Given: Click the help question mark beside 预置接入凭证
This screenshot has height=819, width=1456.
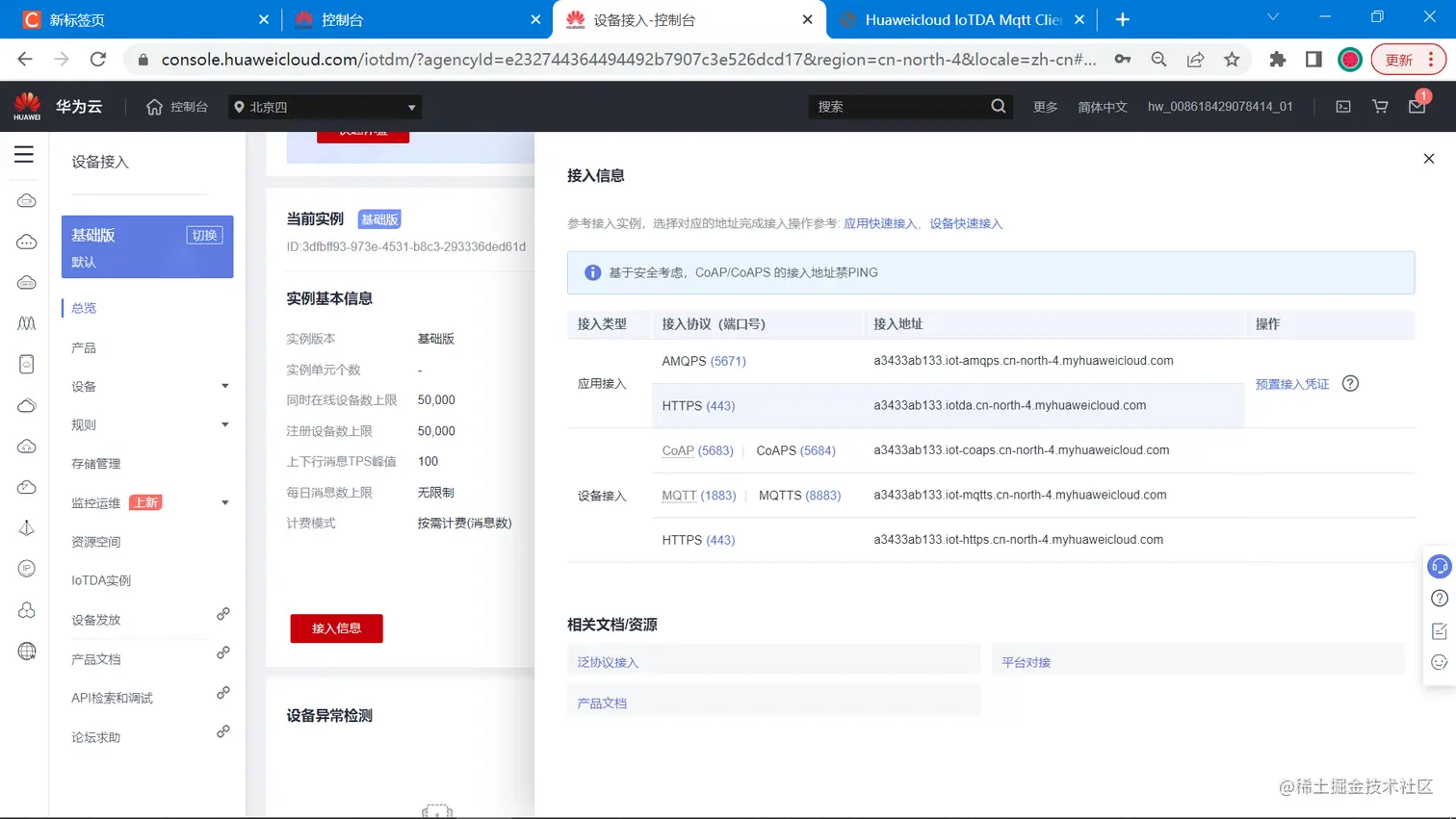Looking at the screenshot, I should pyautogui.click(x=1350, y=383).
